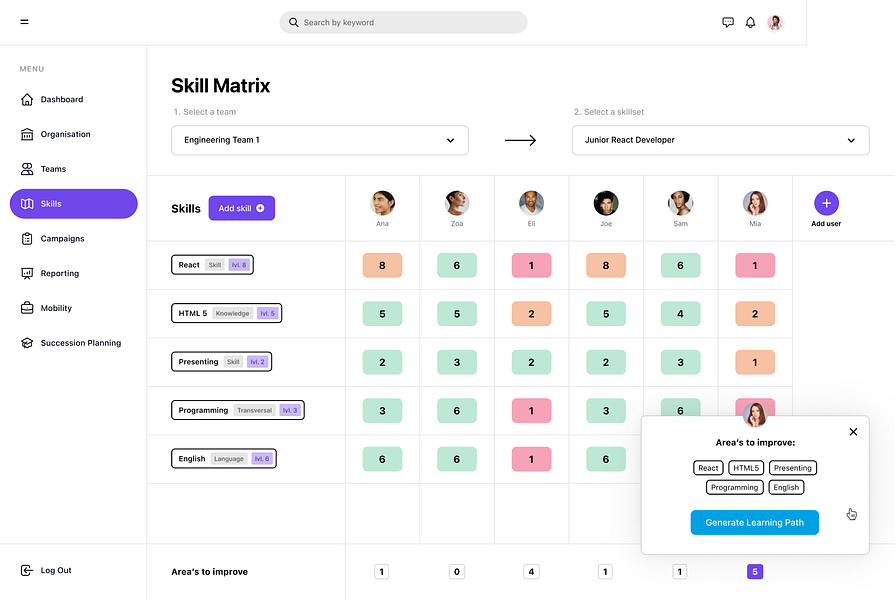This screenshot has width=896, height=600.
Task: Close the Area's to improve popup
Action: point(853,432)
